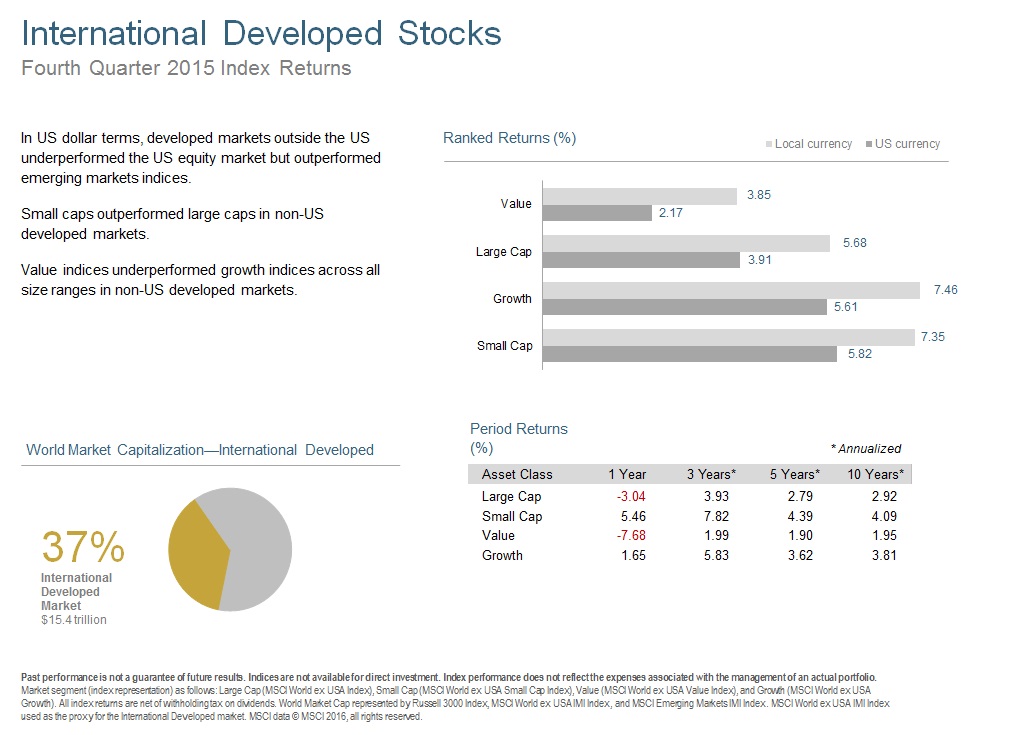Viewport: 1024px width, 735px height.
Task: Click the 'In US dollar terms' paragraph
Action: coord(200,158)
